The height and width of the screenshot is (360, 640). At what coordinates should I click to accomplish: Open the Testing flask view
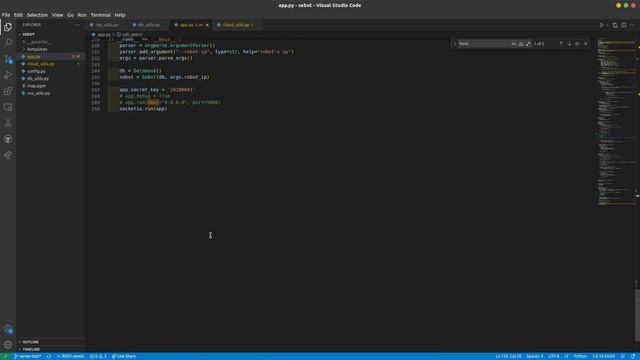(8, 123)
